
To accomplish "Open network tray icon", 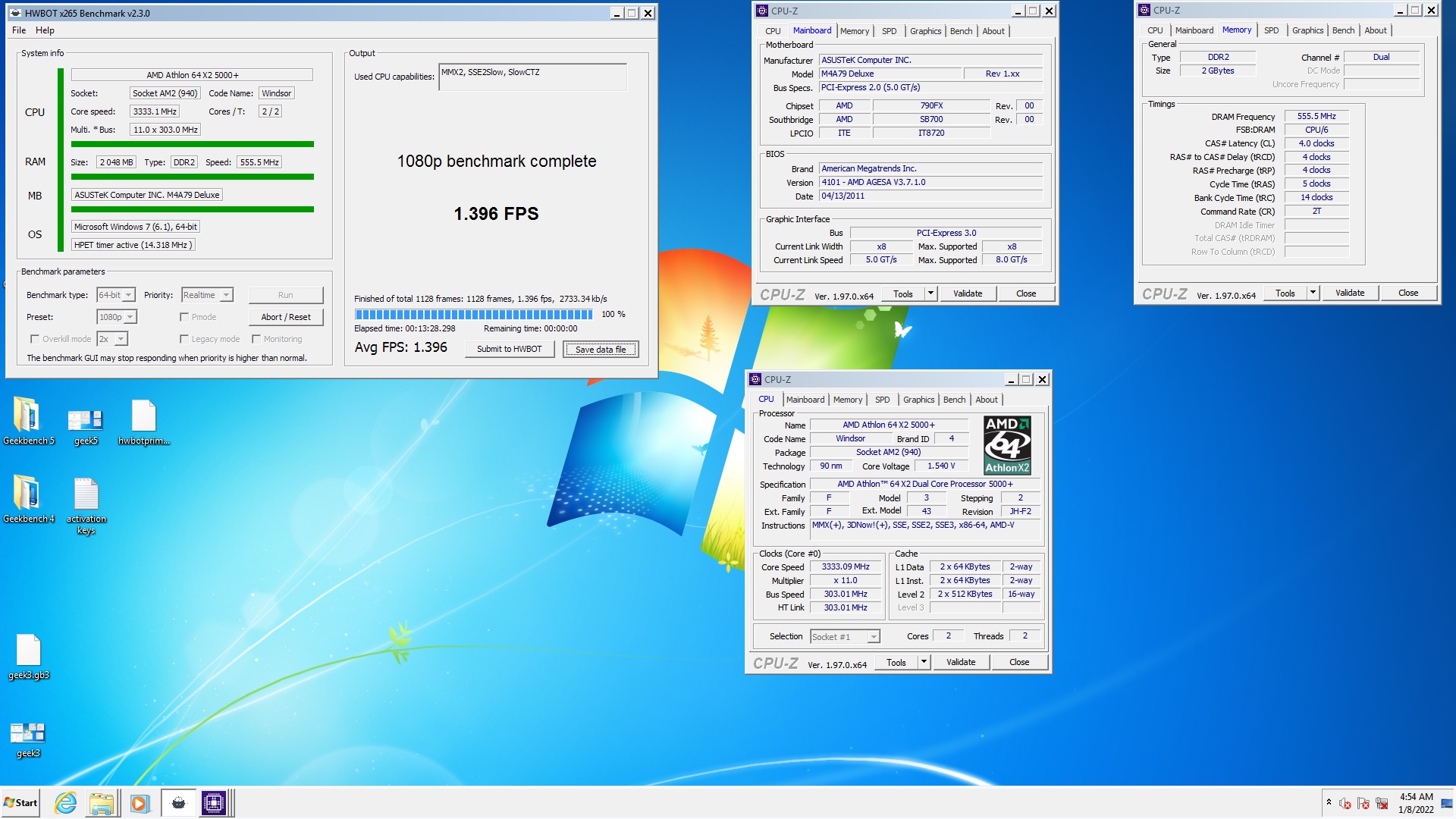I will [x=1382, y=803].
